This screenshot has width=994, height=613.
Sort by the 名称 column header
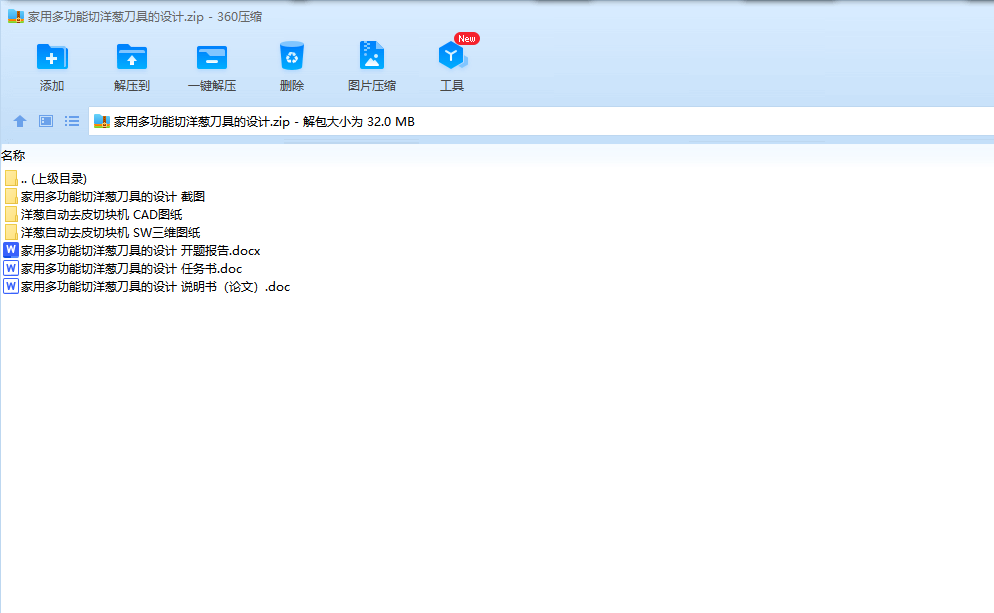click(13, 155)
